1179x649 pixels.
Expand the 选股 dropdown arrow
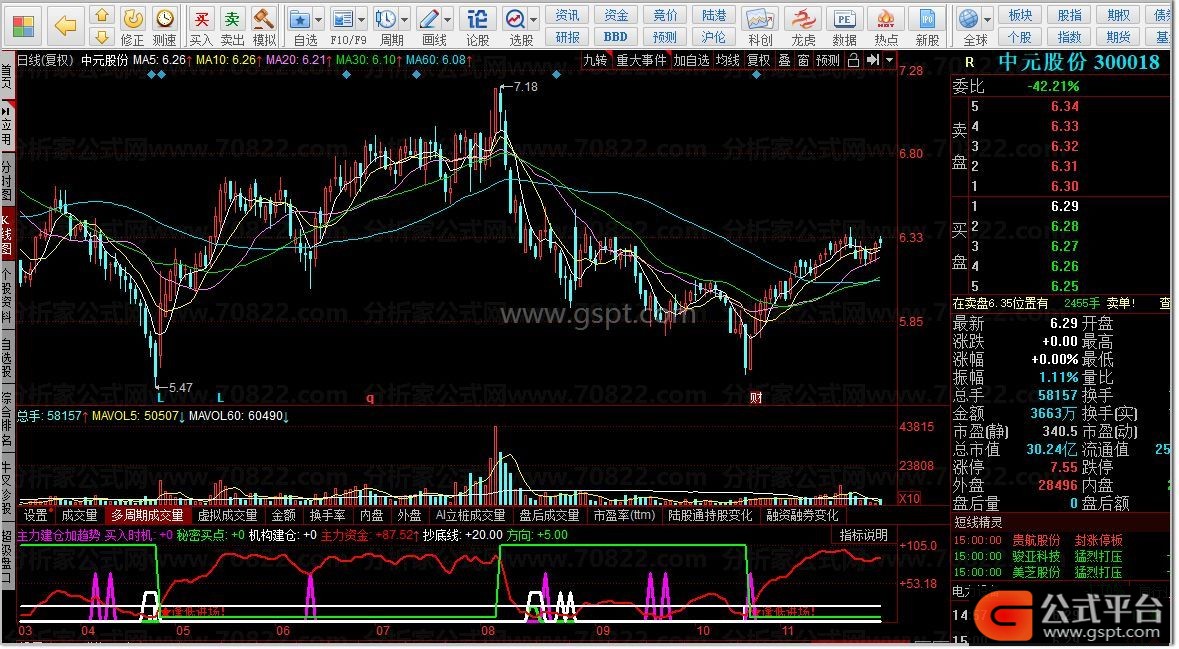point(535,19)
